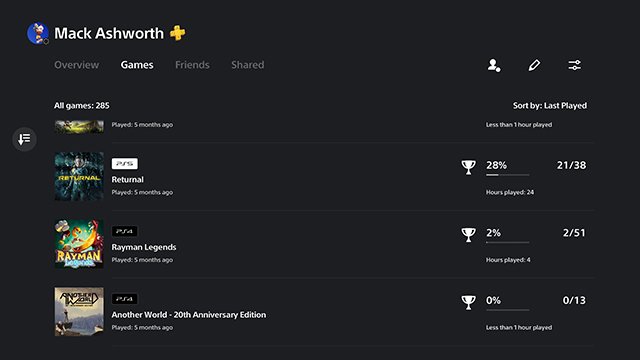
Task: Click the Returnal trophy icon
Action: [x=469, y=167]
